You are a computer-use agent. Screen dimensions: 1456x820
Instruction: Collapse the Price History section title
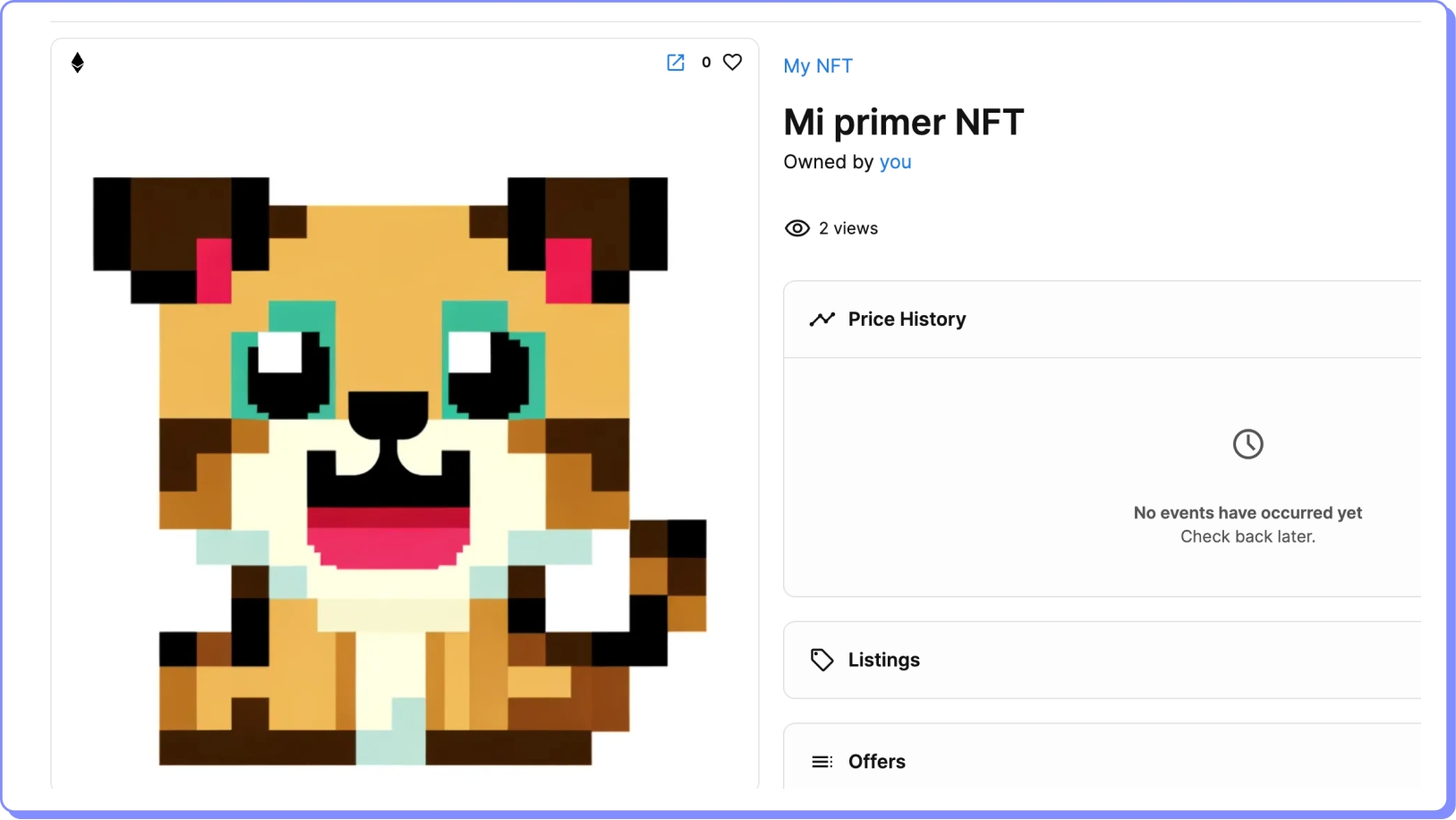pyautogui.click(x=907, y=320)
